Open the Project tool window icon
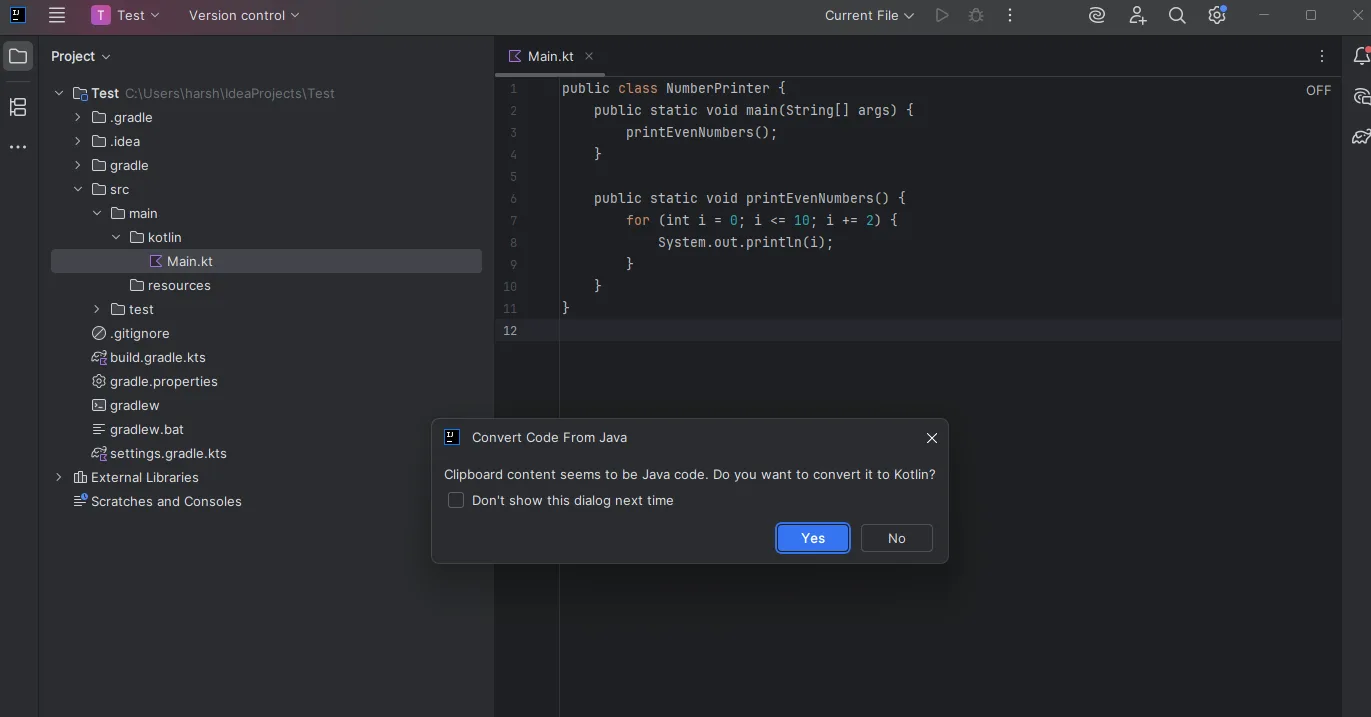This screenshot has width=1371, height=717. point(18,56)
